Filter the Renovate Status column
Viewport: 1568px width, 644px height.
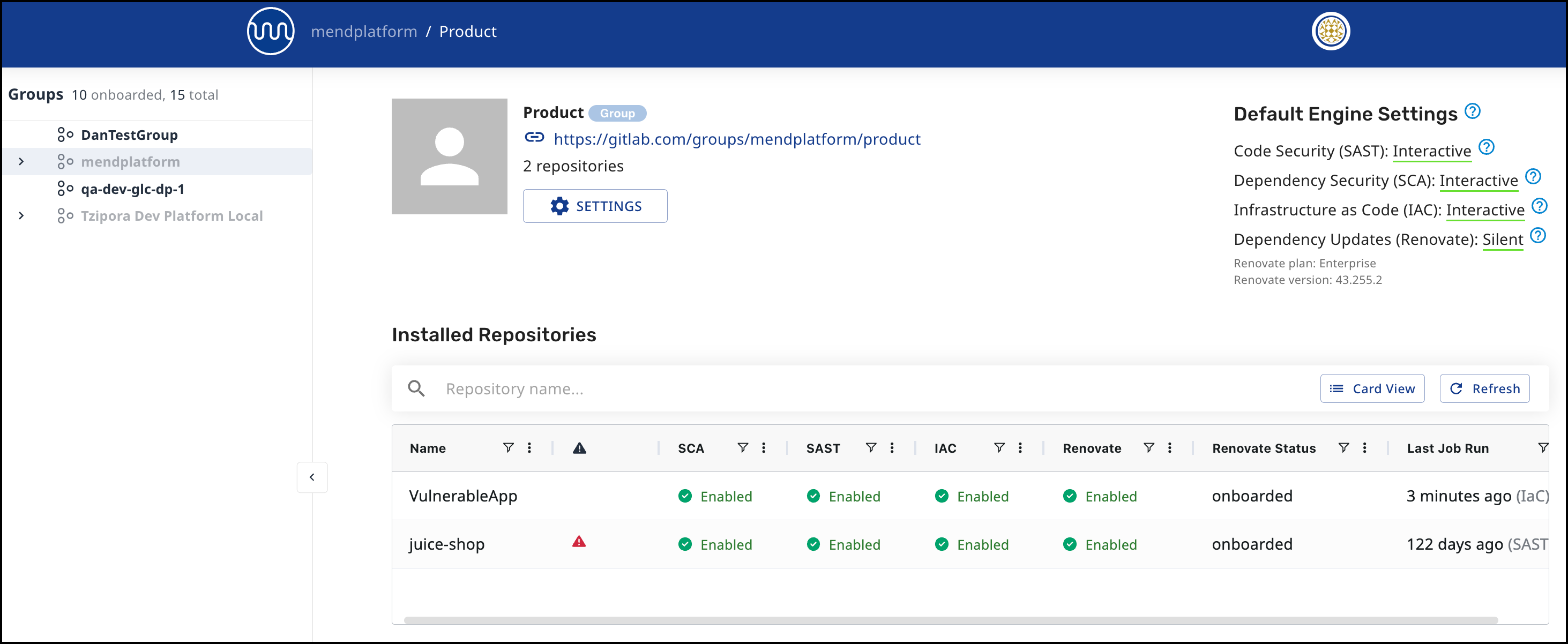tap(1343, 448)
